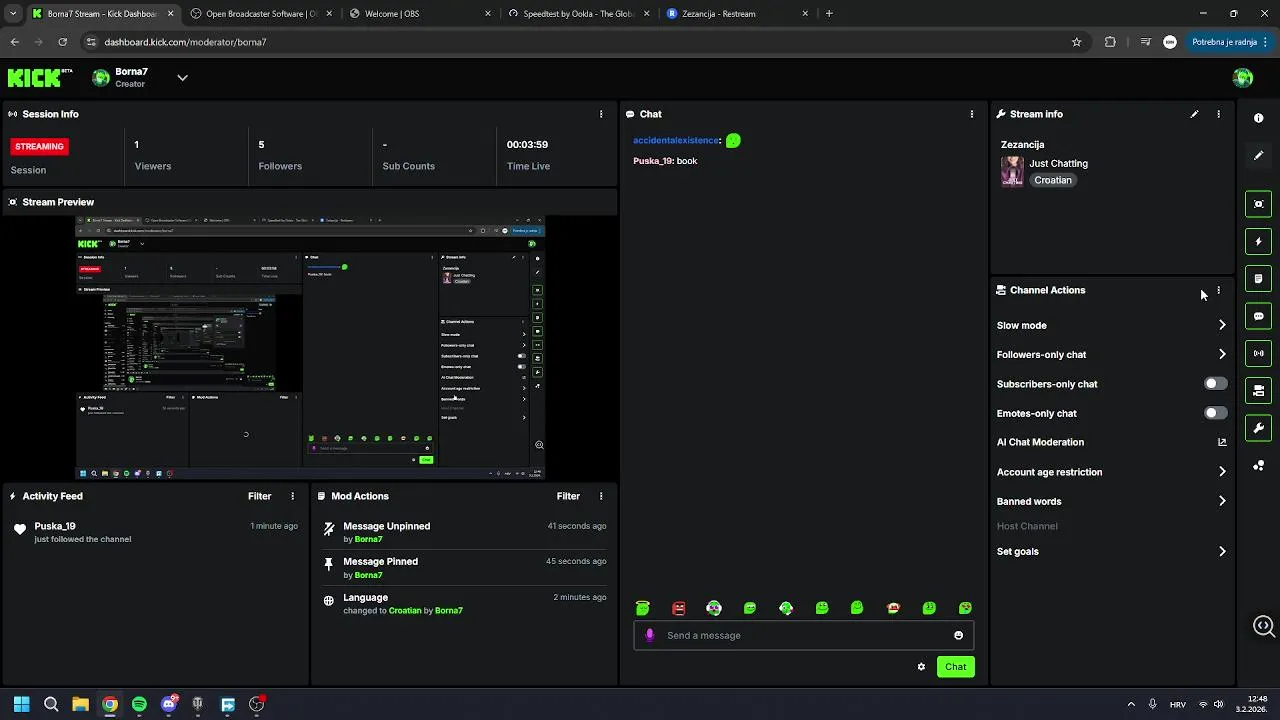The height and width of the screenshot is (720, 1280).
Task: Toggle the lightning bolt activity icon in sidebar
Action: tap(1258, 241)
